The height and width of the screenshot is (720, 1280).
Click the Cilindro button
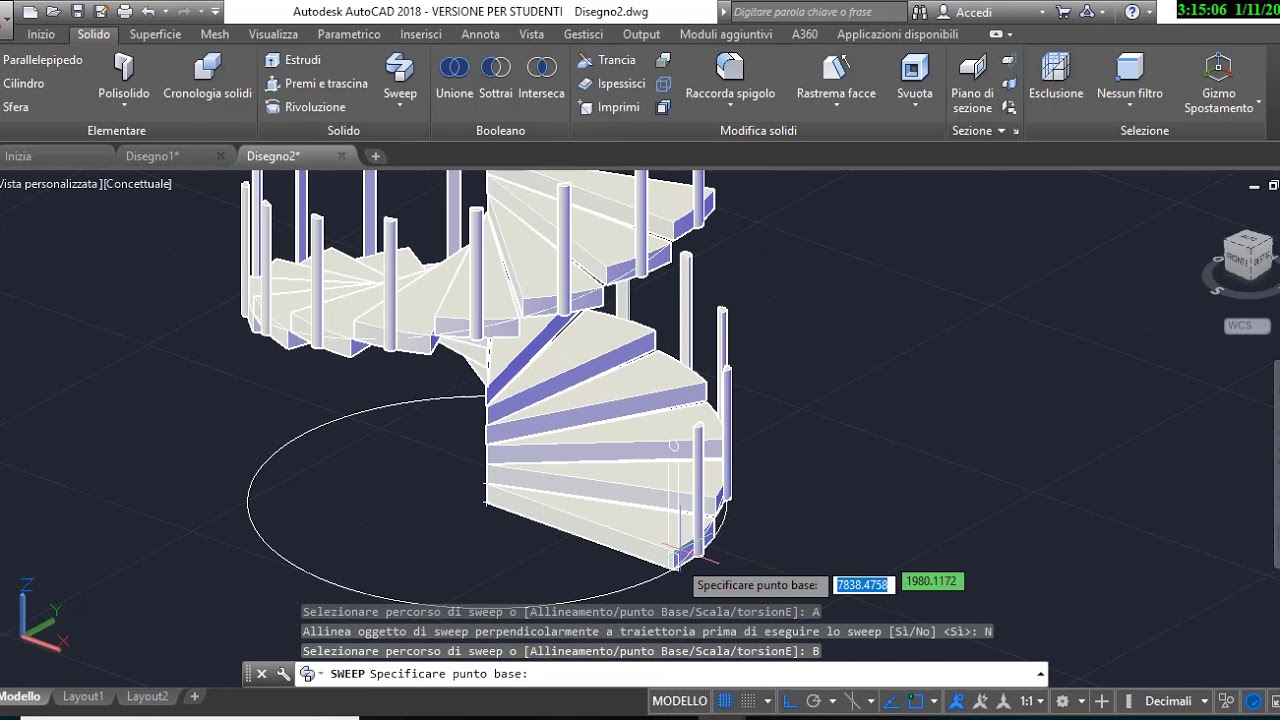(x=23, y=84)
